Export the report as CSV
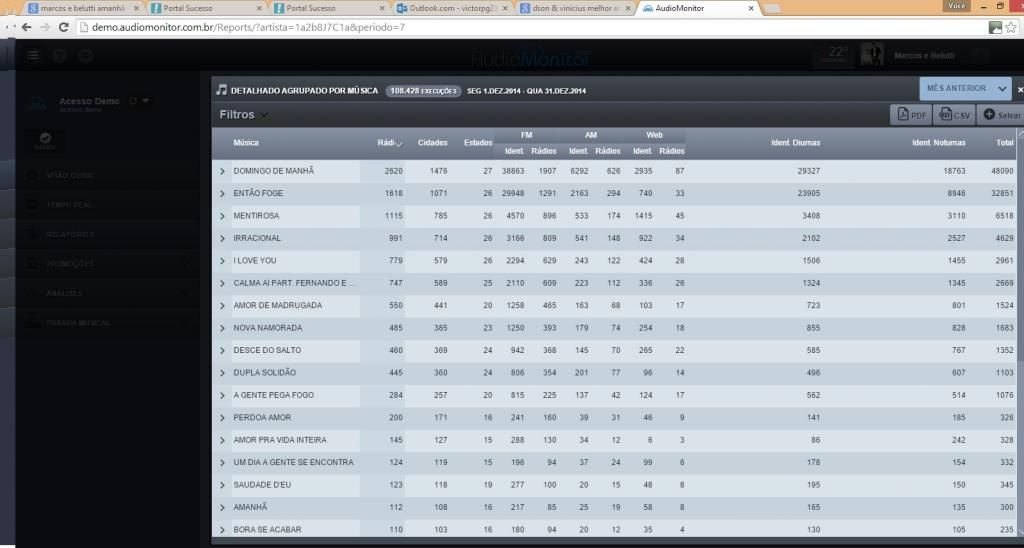This screenshot has width=1024, height=548. [x=954, y=115]
